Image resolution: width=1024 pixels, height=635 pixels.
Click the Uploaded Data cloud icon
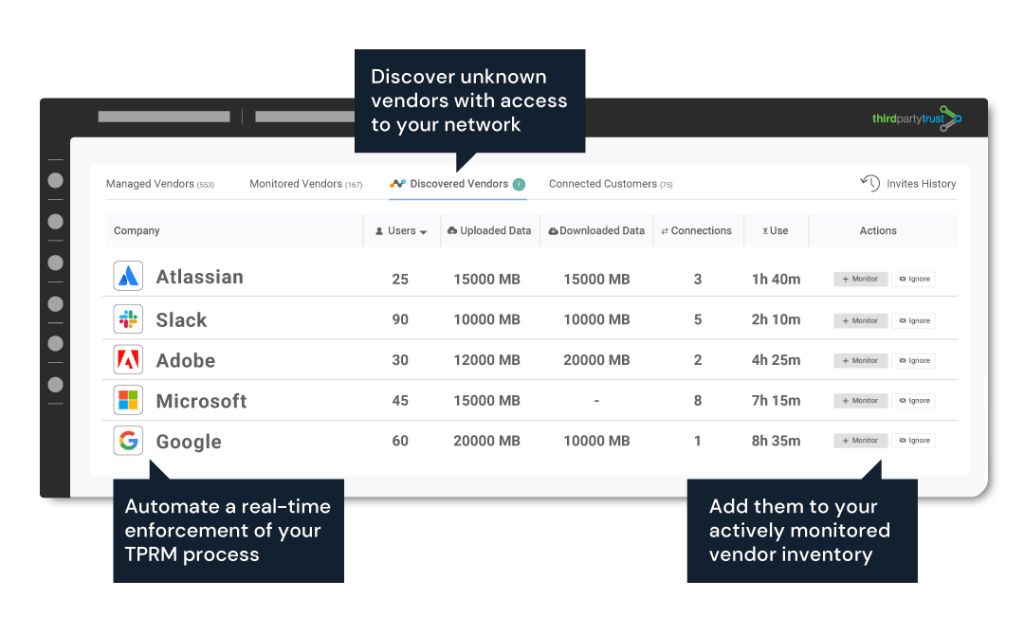452,231
